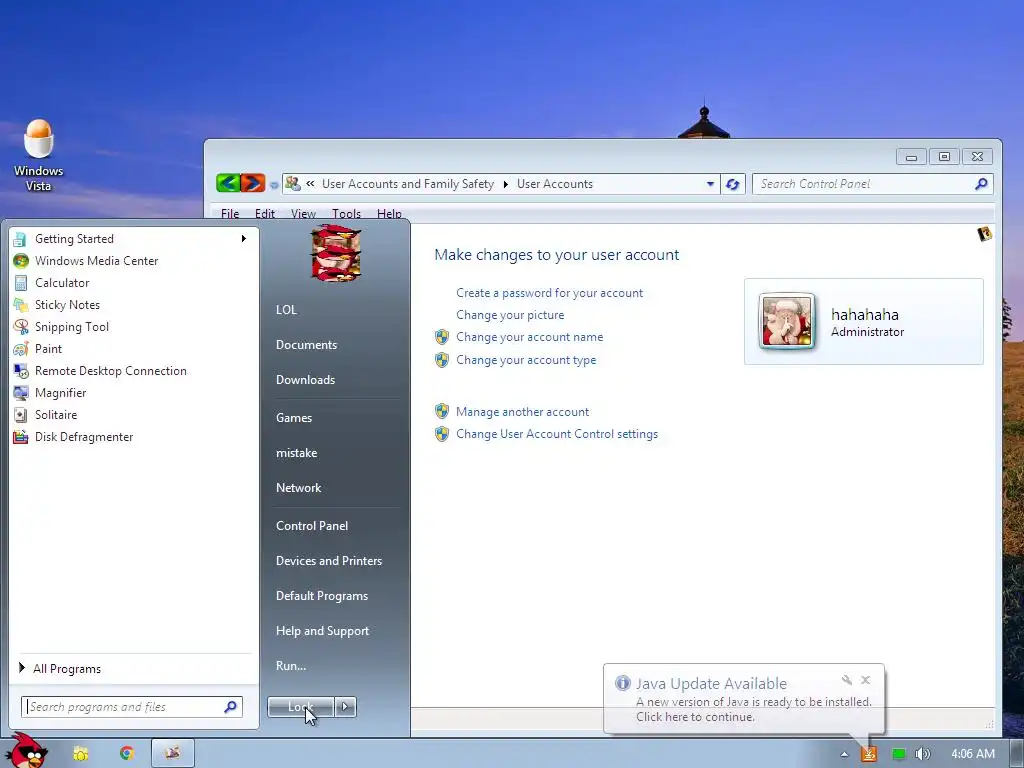Screen dimensions: 1024x768
Task: Open Default Programs
Action: (x=322, y=596)
